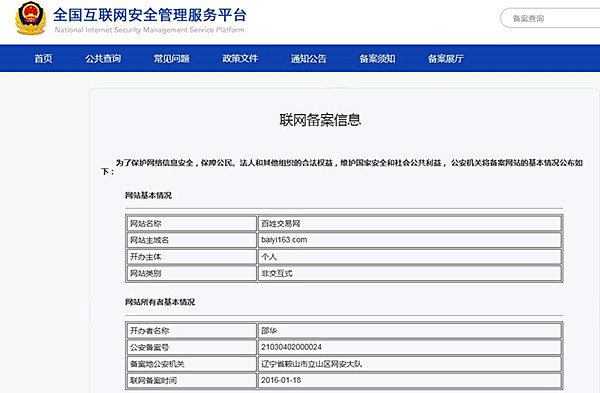
Task: Click the 网站所有者基本情况 section heading
Action: [160, 302]
